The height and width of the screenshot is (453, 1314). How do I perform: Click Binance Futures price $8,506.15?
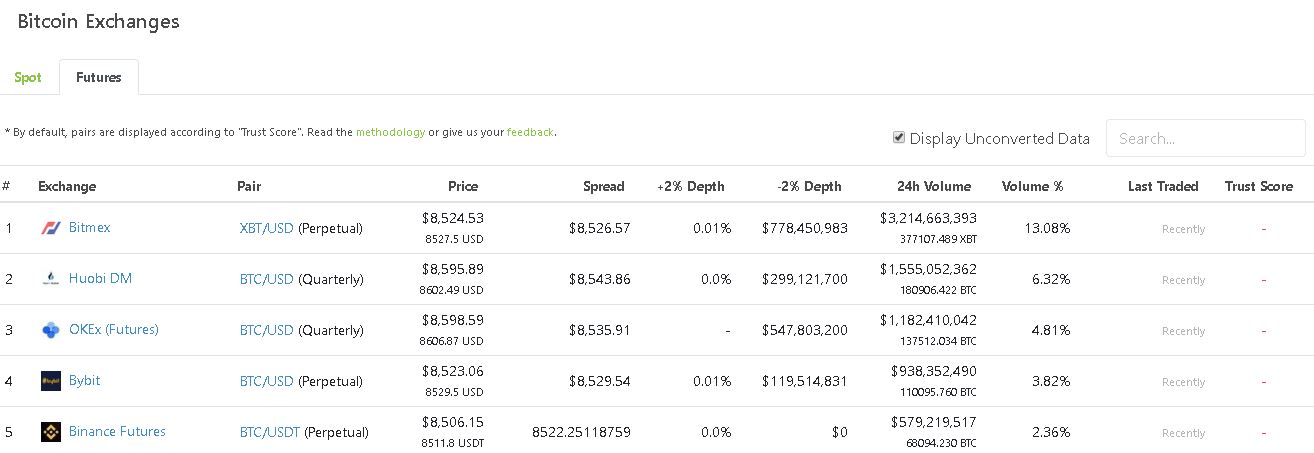coord(453,421)
